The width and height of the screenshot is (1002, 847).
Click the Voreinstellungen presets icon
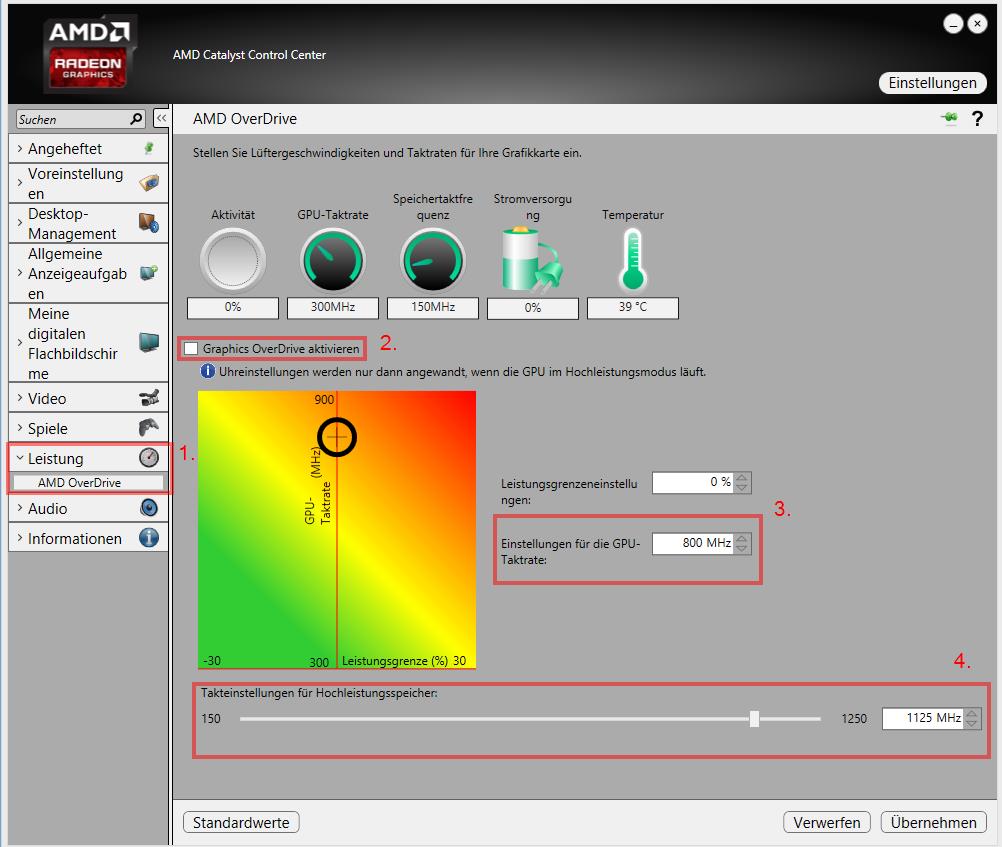[149, 183]
